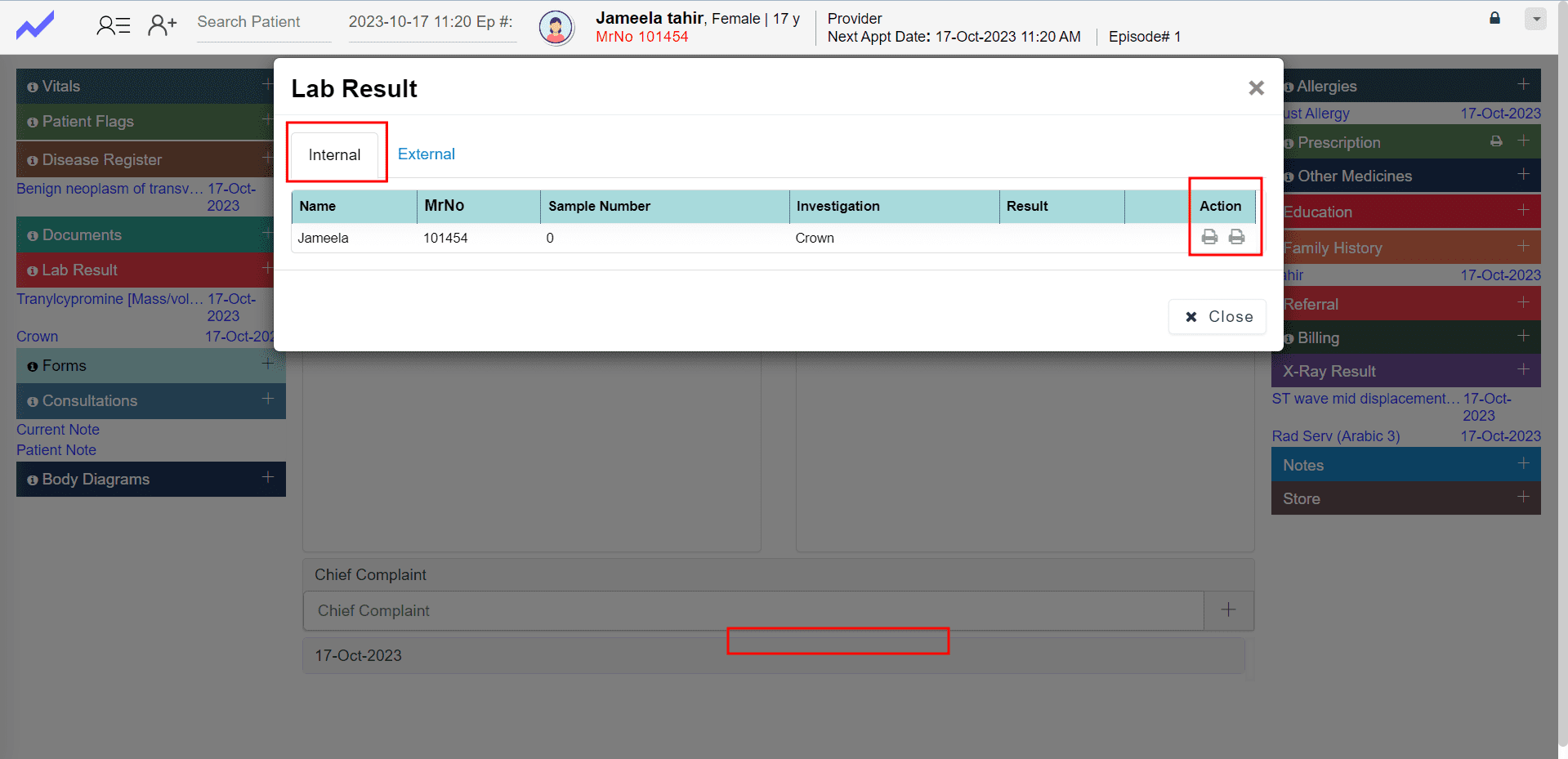Open the patient list icon in header
Screen dimensions: 1568x759
pos(113,25)
